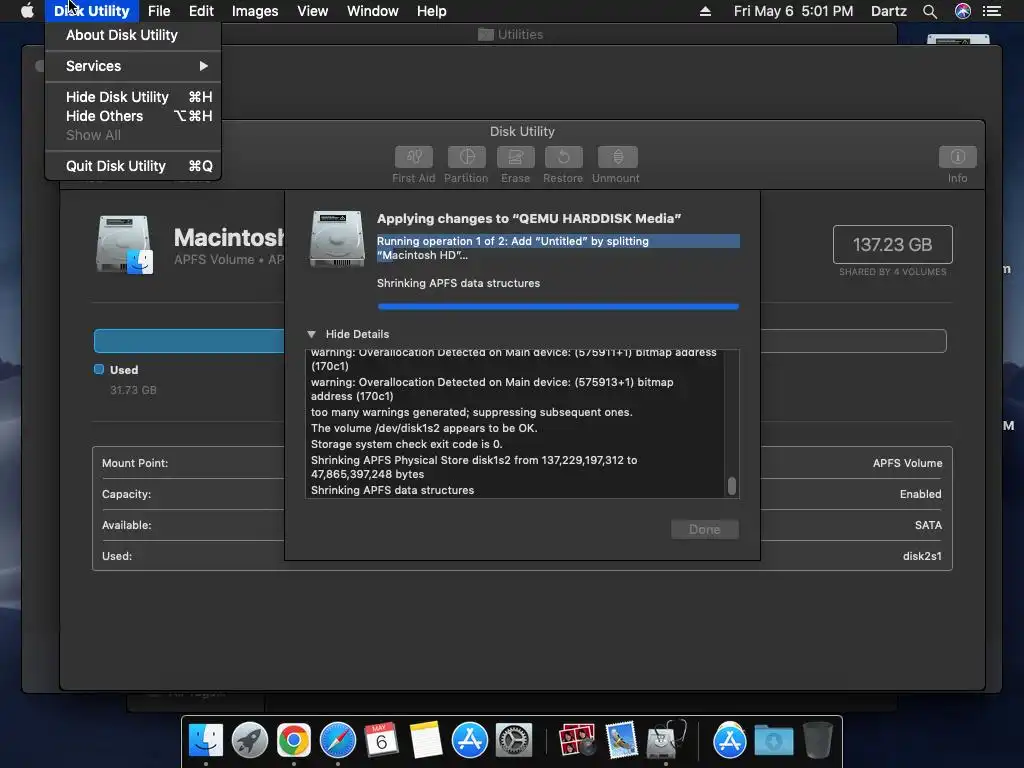The height and width of the screenshot is (768, 1024).
Task: Open Mail stamp icon in Dock
Action: pyautogui.click(x=621, y=741)
